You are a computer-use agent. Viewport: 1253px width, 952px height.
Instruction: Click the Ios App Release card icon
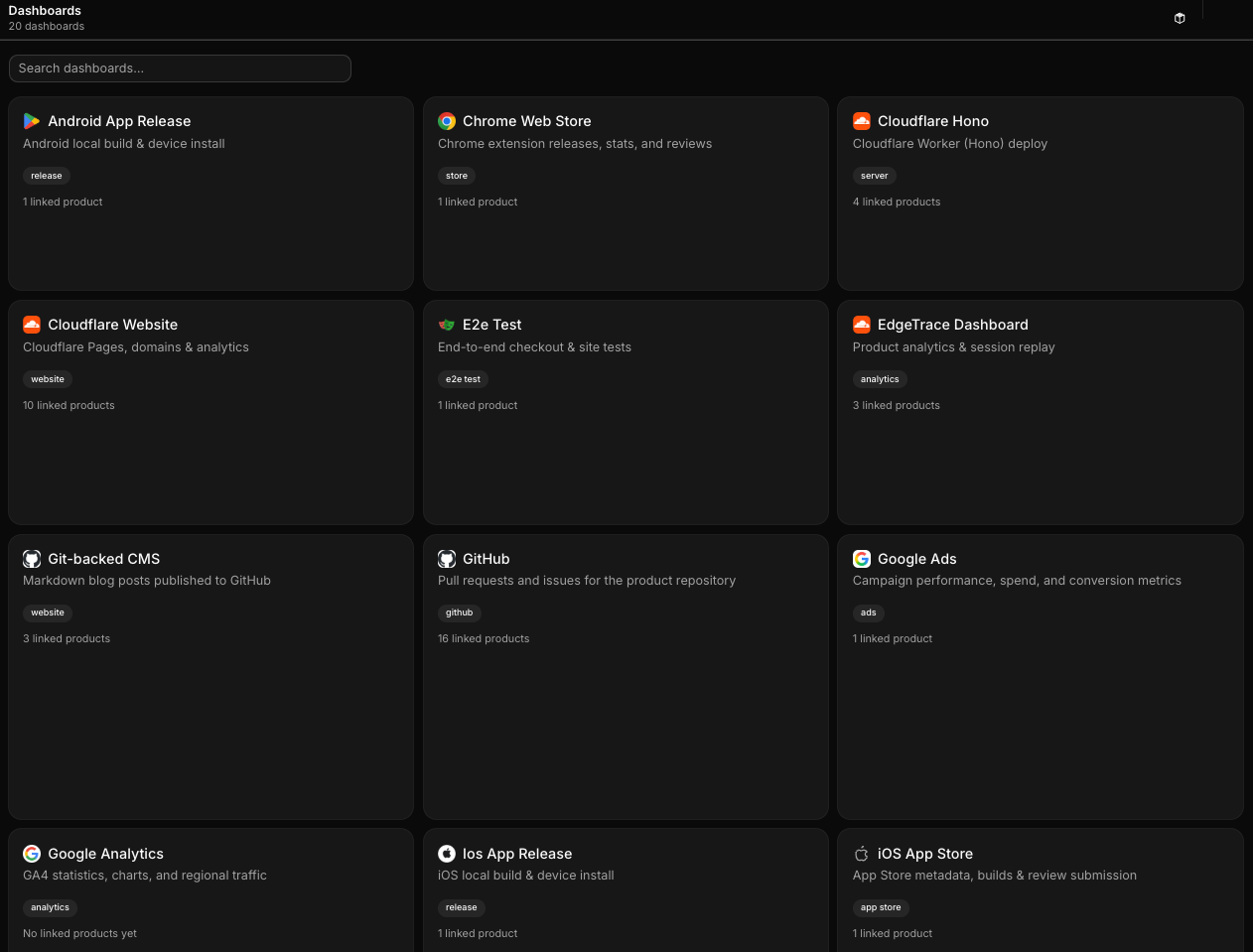pyautogui.click(x=447, y=854)
